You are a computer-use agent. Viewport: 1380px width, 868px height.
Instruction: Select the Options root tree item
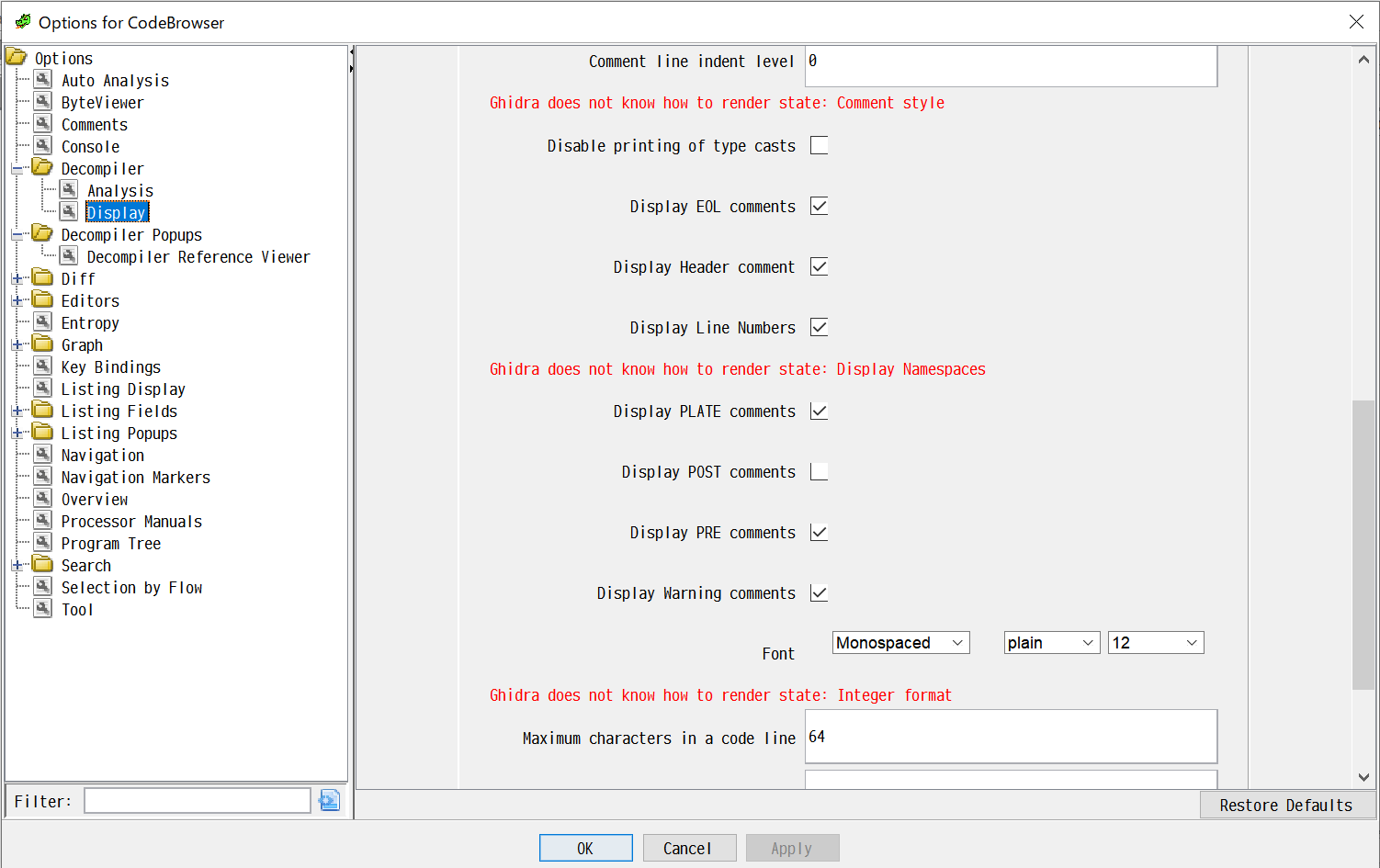pos(63,59)
